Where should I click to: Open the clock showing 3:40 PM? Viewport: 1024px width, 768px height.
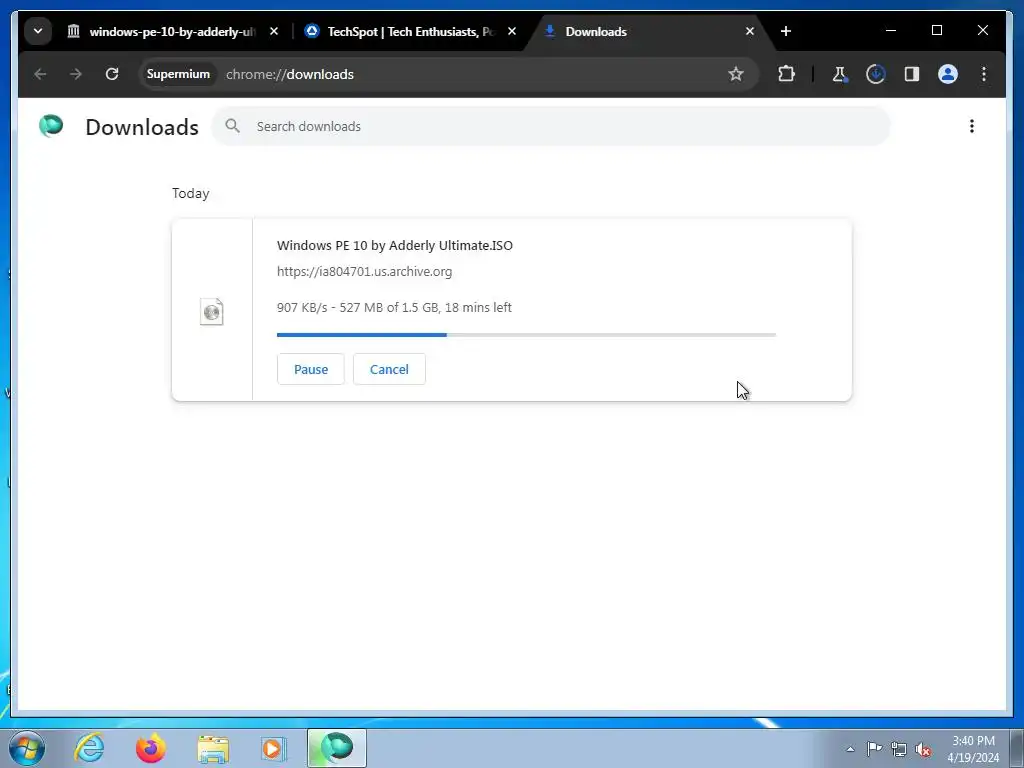click(973, 749)
